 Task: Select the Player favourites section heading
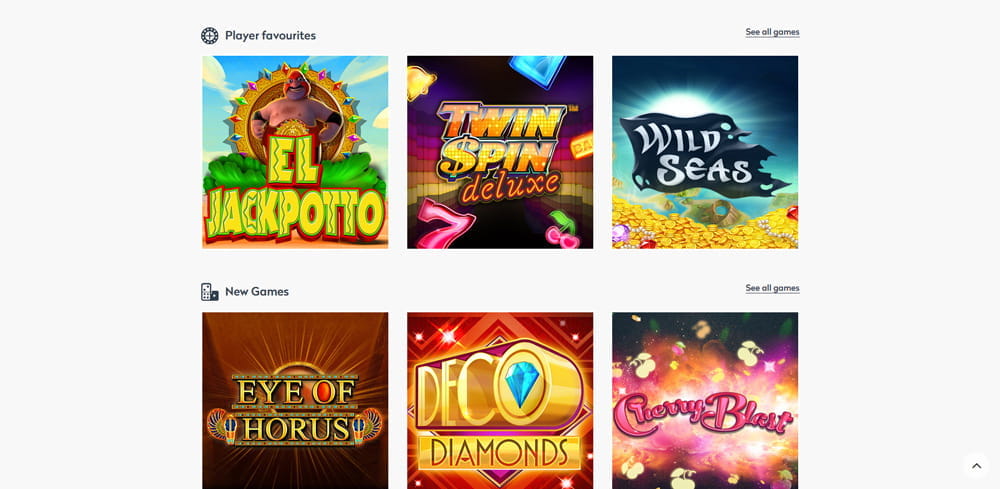pos(270,36)
